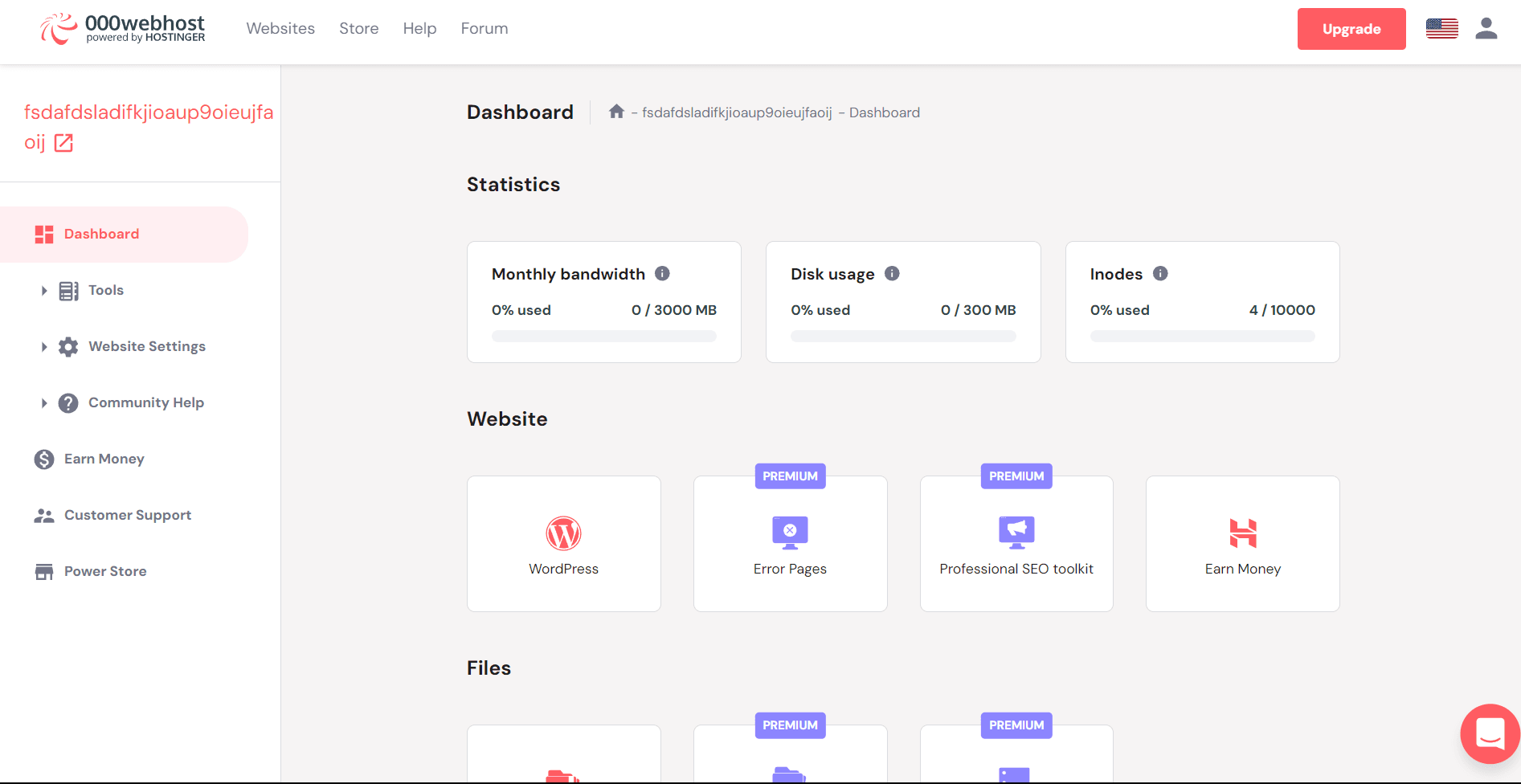Open Customer Support in the sidebar
Screen dimensions: 1521x784
coord(128,515)
